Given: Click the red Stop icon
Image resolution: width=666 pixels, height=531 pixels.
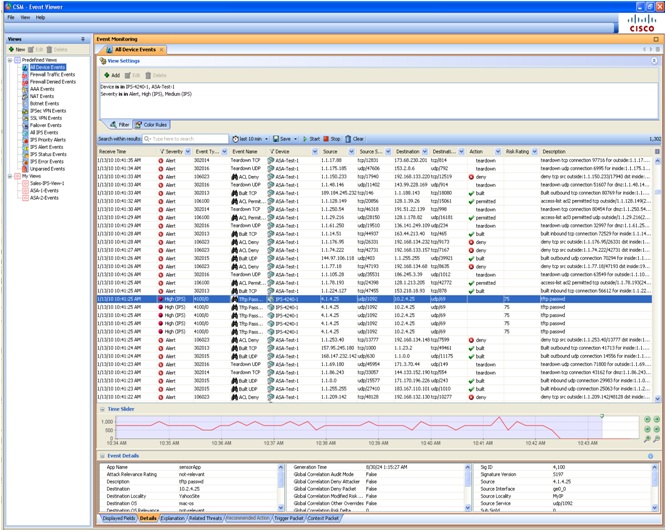Looking at the screenshot, I should coord(326,139).
